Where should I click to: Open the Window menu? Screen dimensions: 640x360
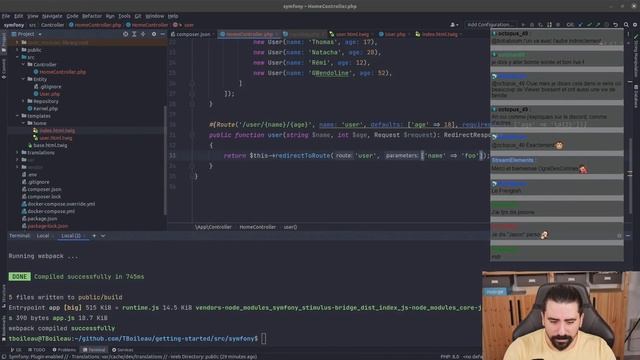click(155, 16)
